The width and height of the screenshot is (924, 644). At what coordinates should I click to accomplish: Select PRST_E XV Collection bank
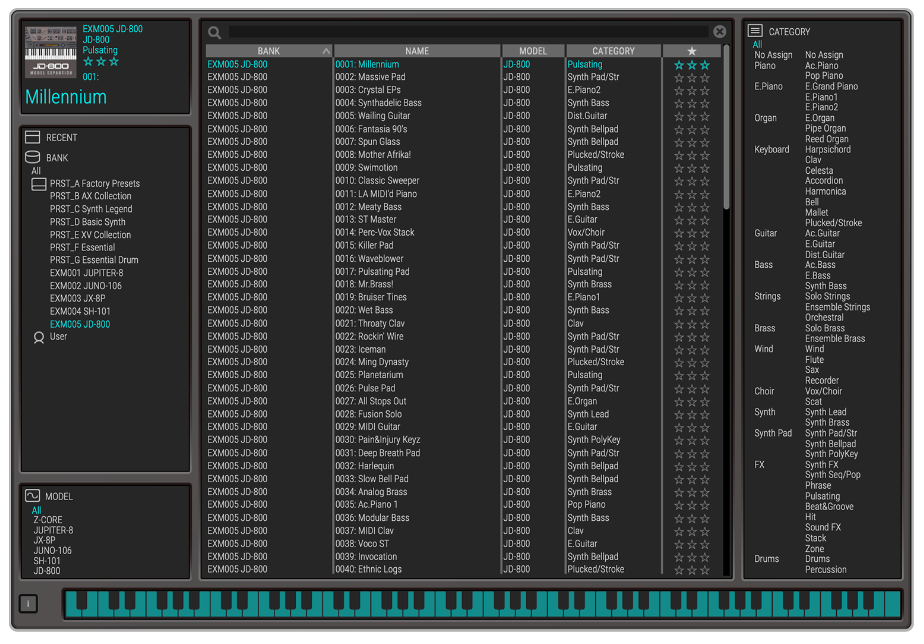(91, 235)
